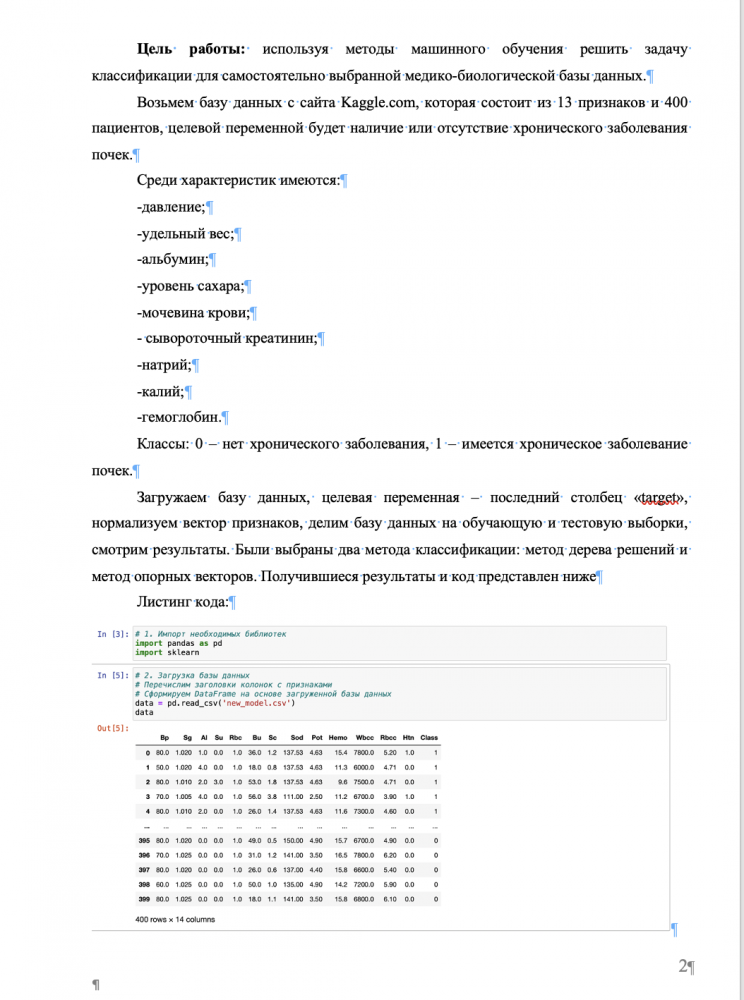Viewport: 744px width, 1000px height.
Task: Click the Wbcc value "6000.0" in row 1
Action: 364,767
